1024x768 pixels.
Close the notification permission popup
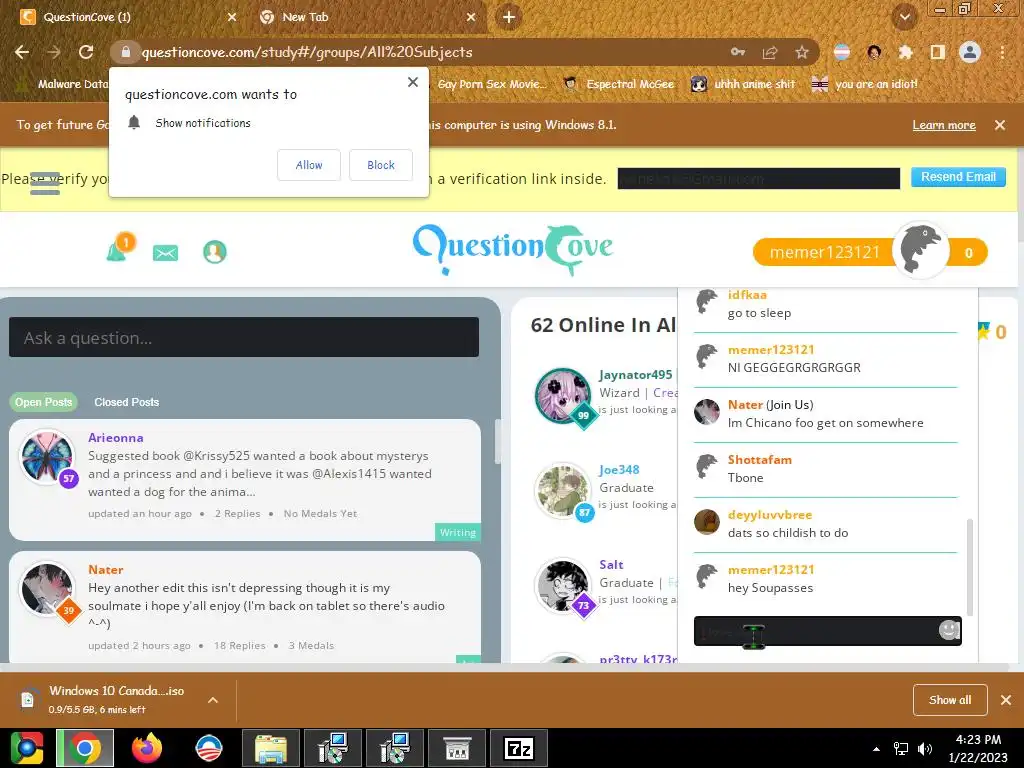pos(413,82)
